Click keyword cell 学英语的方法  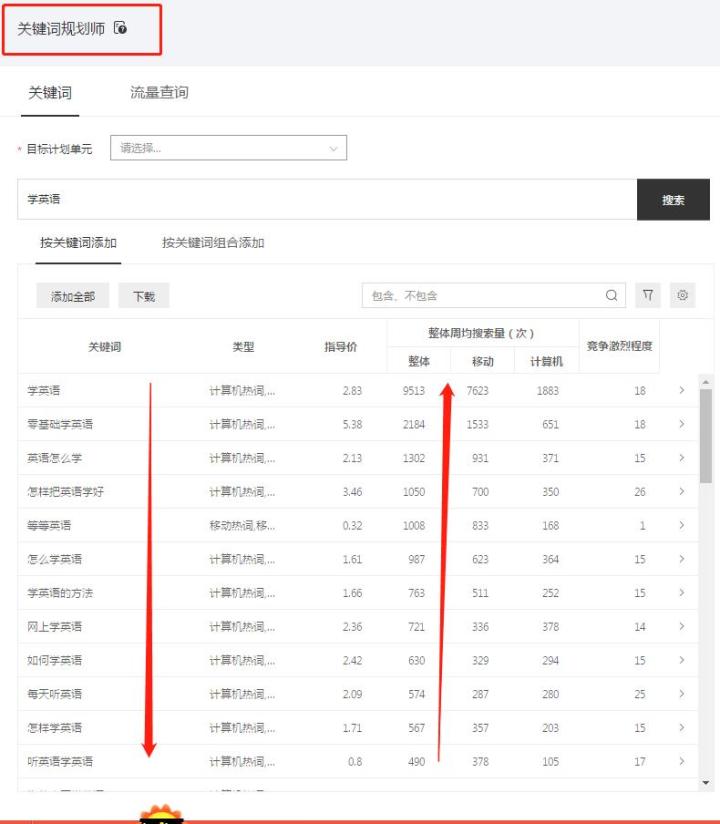(60, 593)
